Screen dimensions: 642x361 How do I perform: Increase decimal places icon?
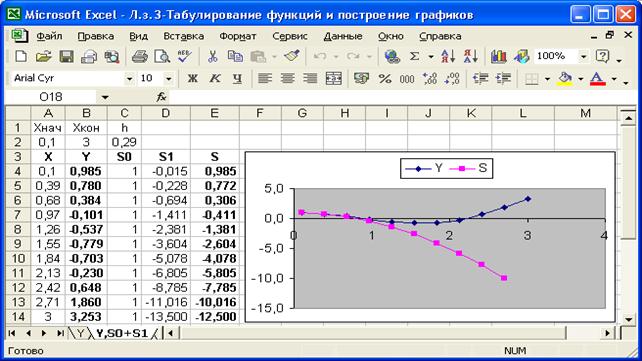pyautogui.click(x=430, y=78)
